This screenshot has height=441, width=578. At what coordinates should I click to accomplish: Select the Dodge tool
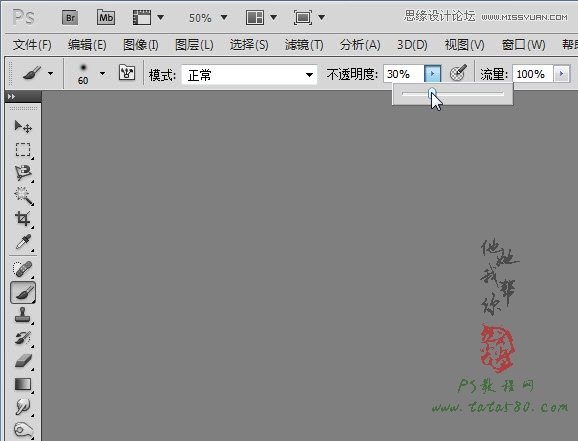click(x=23, y=430)
